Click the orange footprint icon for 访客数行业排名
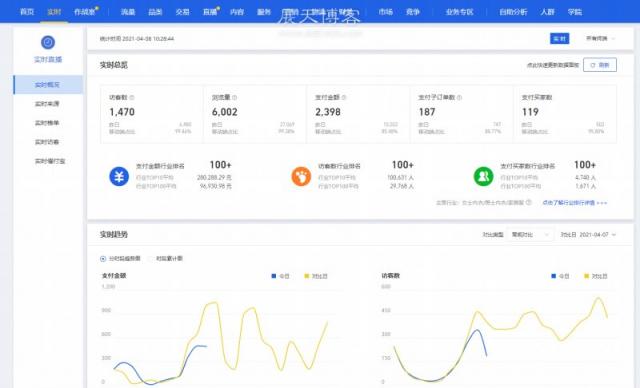This screenshot has height=388, width=640. pos(301,176)
